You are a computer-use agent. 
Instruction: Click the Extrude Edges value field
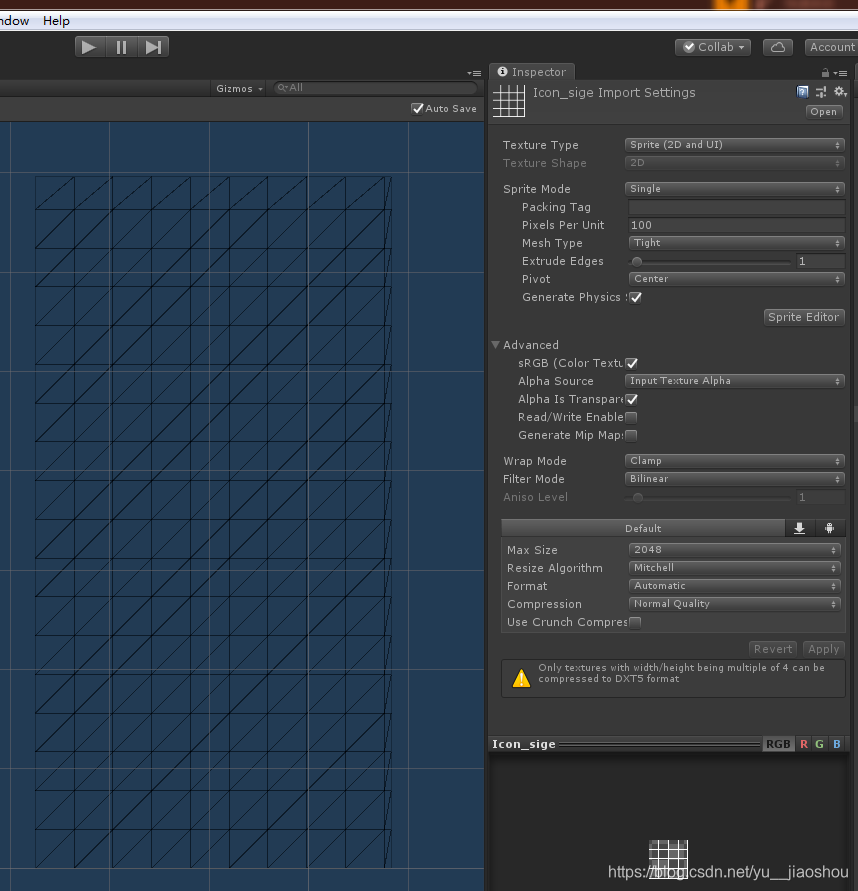[820, 261]
